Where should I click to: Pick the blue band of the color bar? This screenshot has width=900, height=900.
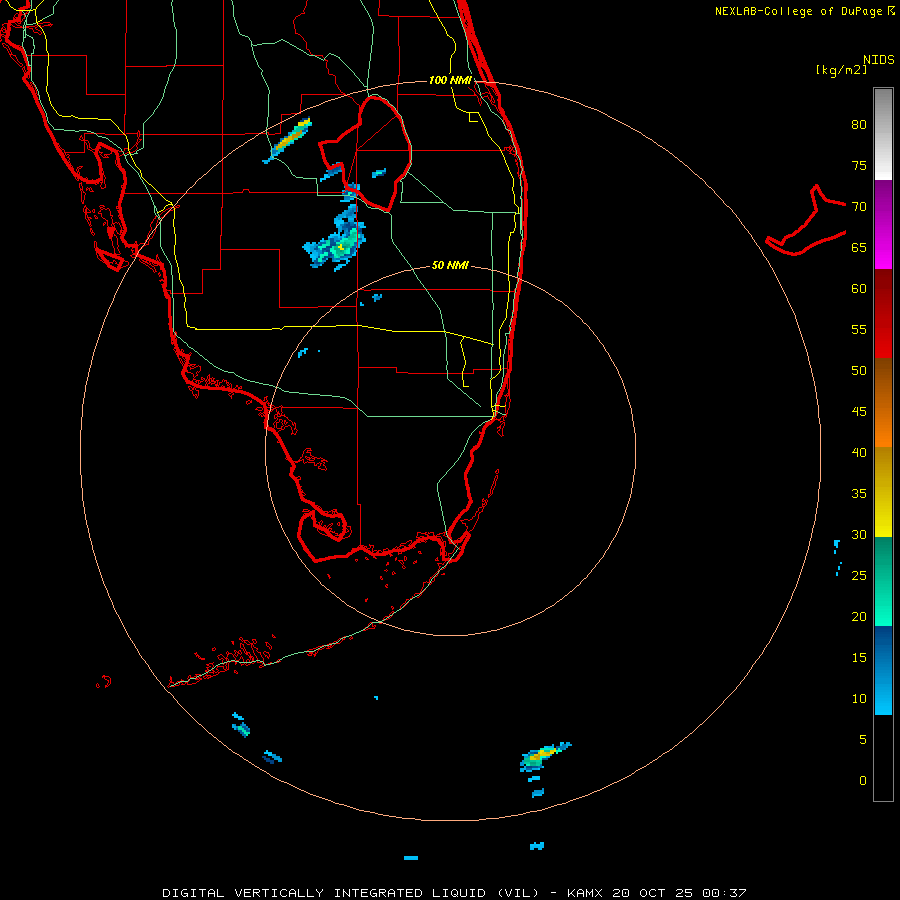point(883,670)
